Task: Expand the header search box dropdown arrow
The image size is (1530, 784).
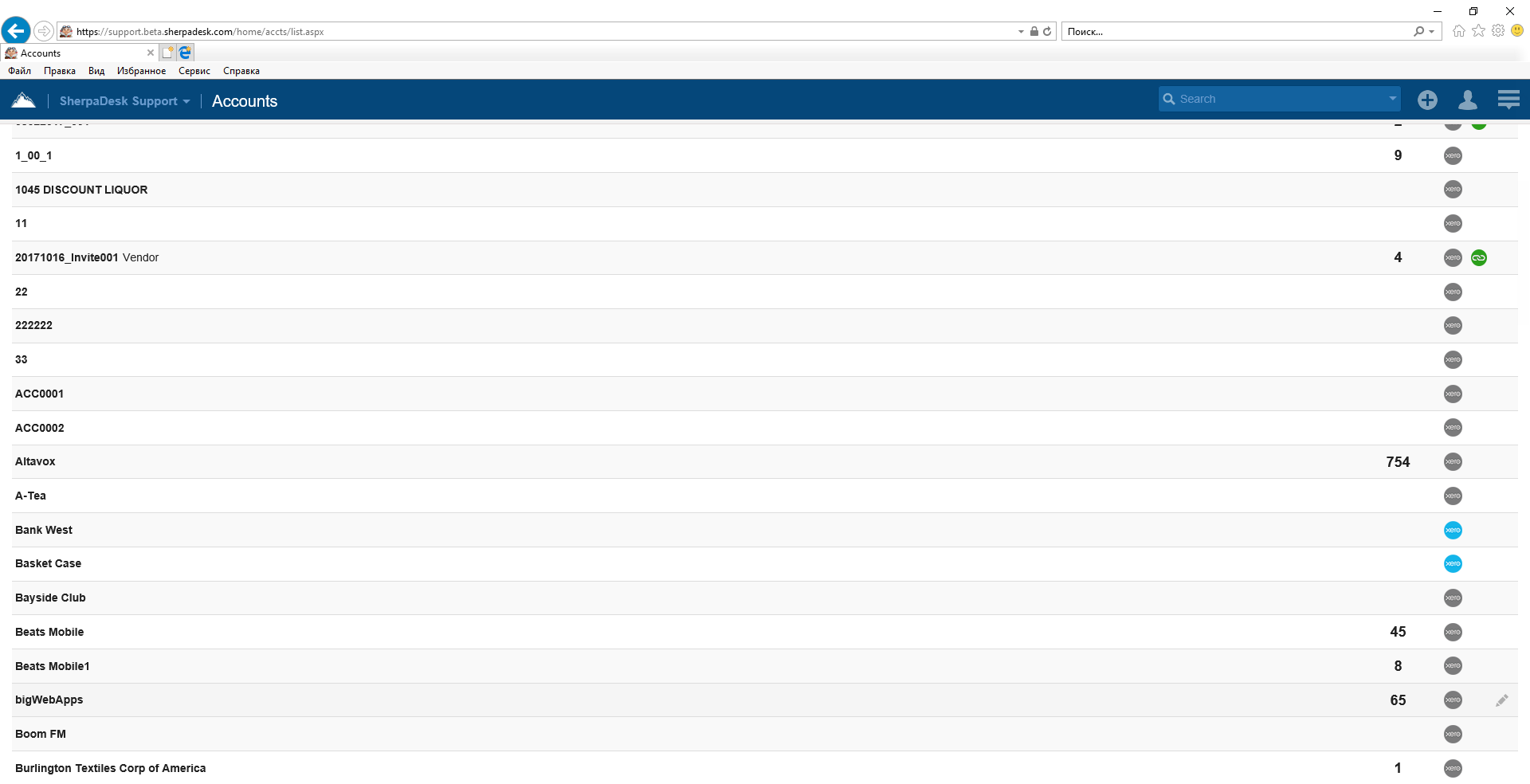Action: (1392, 99)
